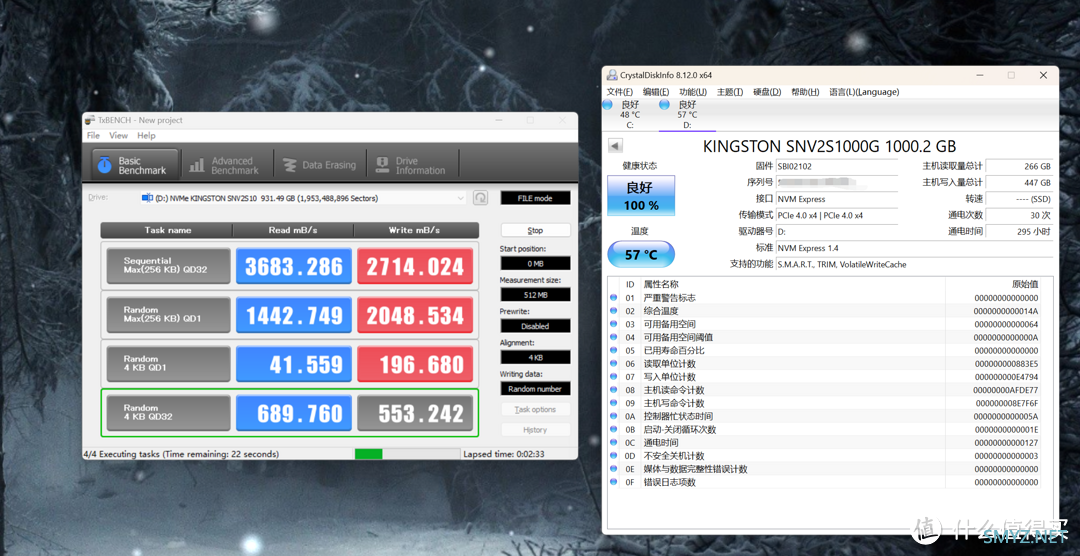1080x556 pixels.
Task: Open the 功能(U) menu
Action: (x=693, y=92)
